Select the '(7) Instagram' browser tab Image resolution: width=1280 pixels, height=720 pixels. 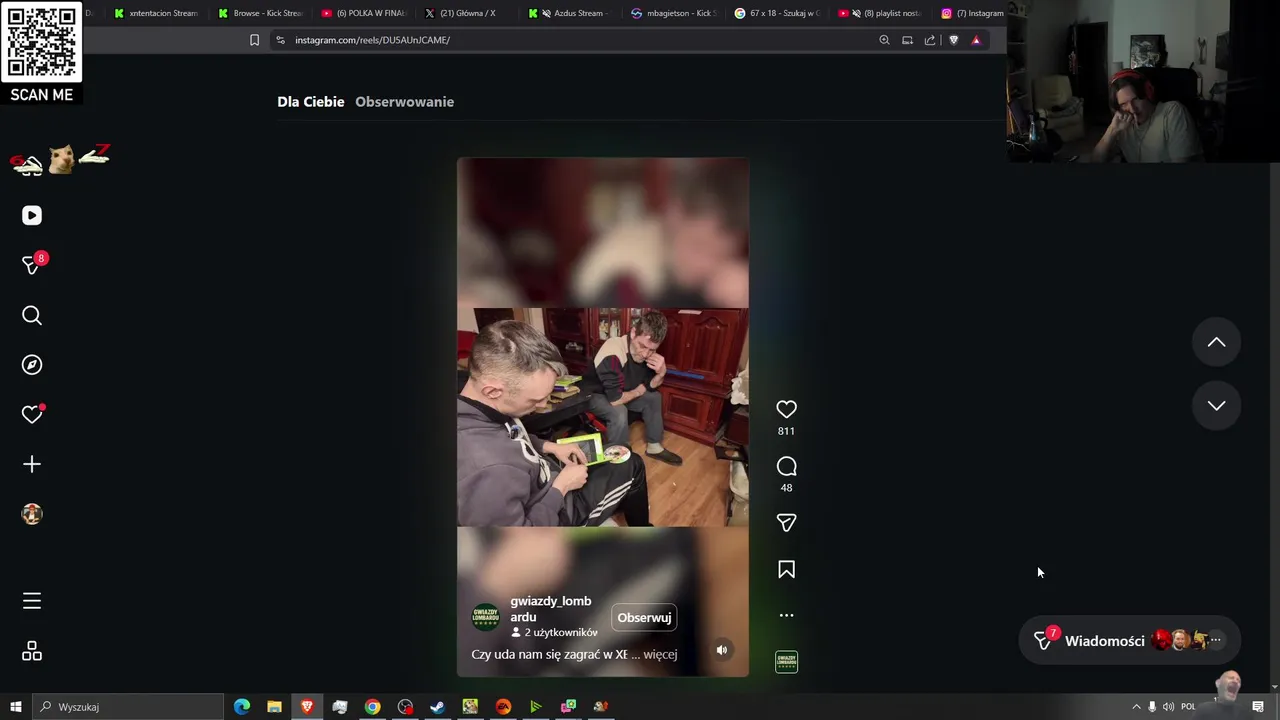pyautogui.click(x=972, y=13)
